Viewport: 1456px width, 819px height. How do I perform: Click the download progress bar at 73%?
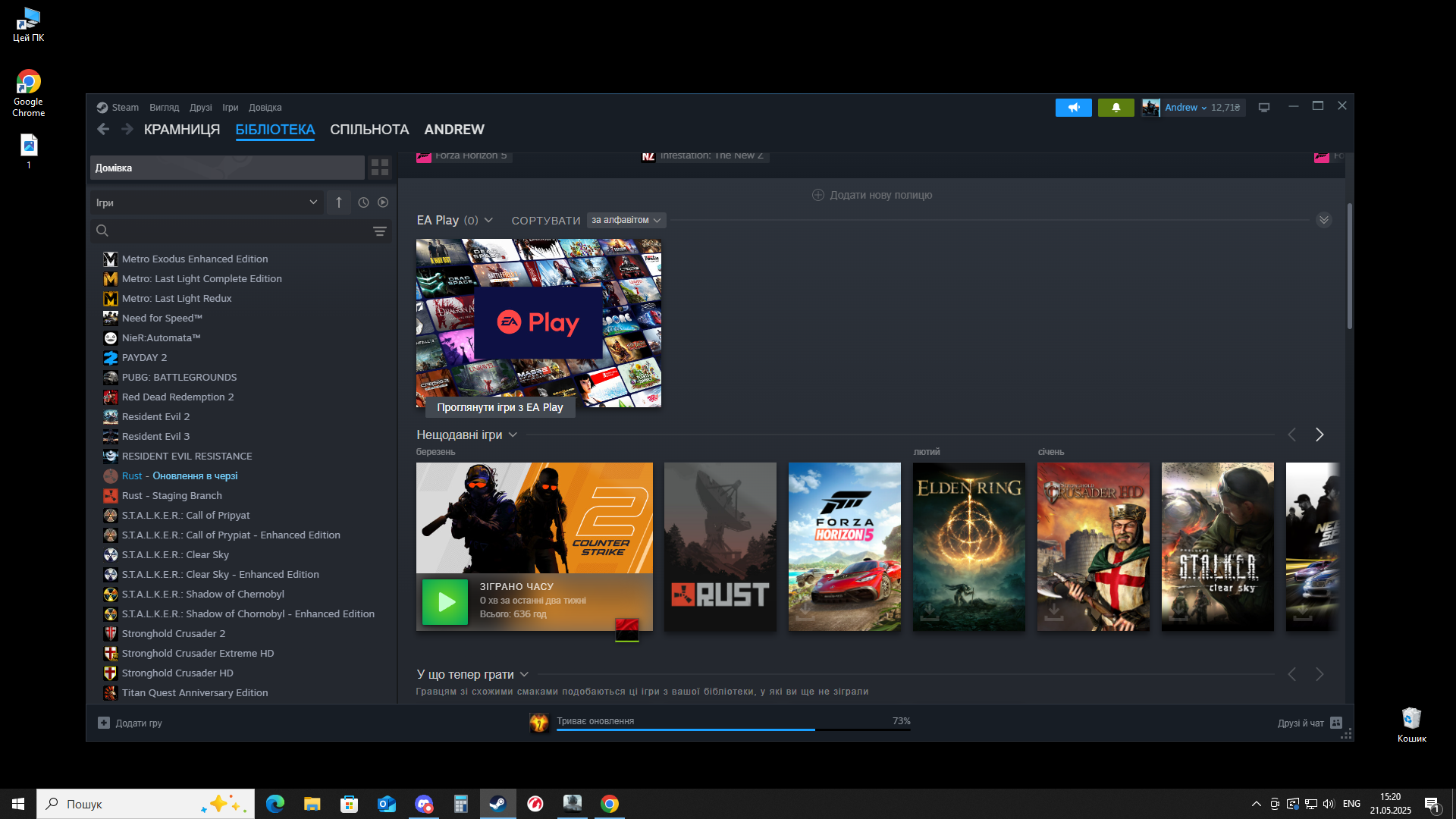click(733, 730)
